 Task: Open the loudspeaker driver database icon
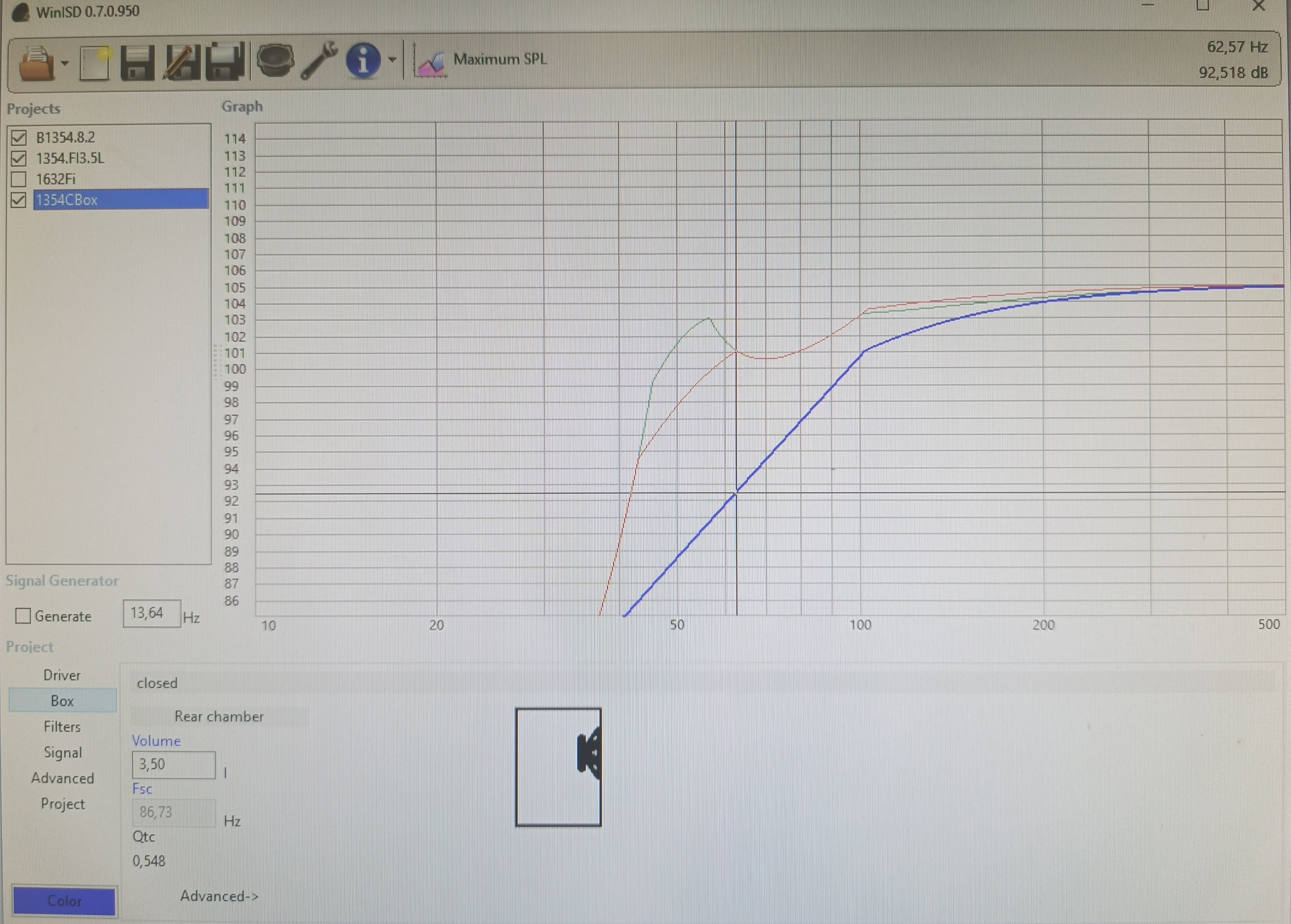(275, 60)
